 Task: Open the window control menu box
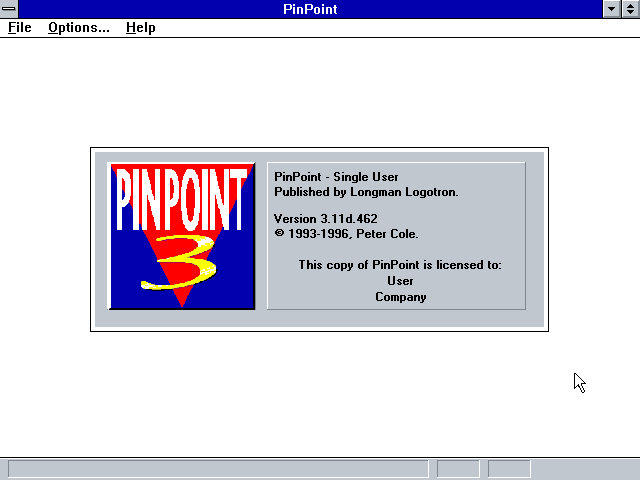tap(9, 9)
